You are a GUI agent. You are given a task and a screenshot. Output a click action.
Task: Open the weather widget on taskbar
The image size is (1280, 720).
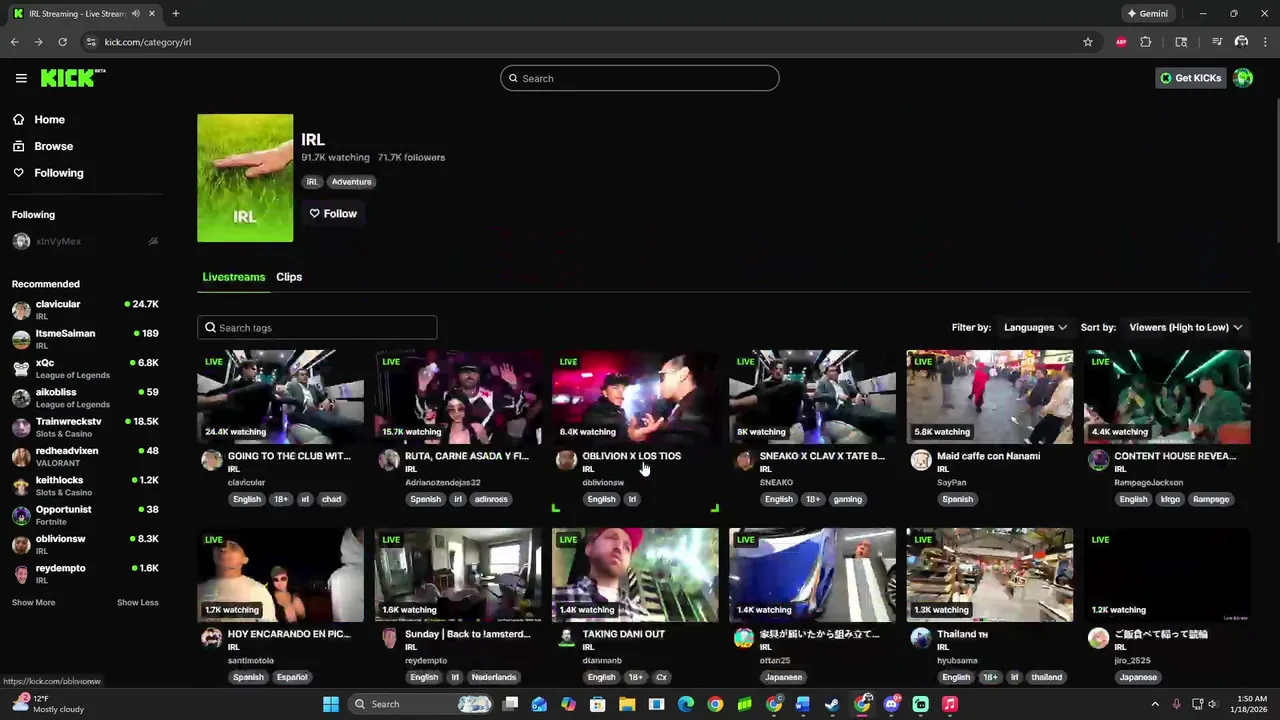pos(48,704)
